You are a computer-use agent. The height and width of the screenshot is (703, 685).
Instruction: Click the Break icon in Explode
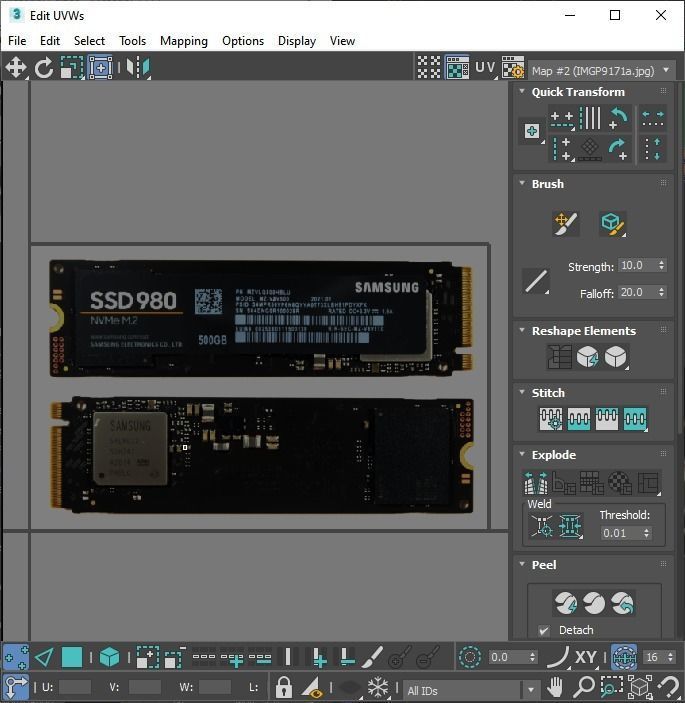tap(536, 482)
